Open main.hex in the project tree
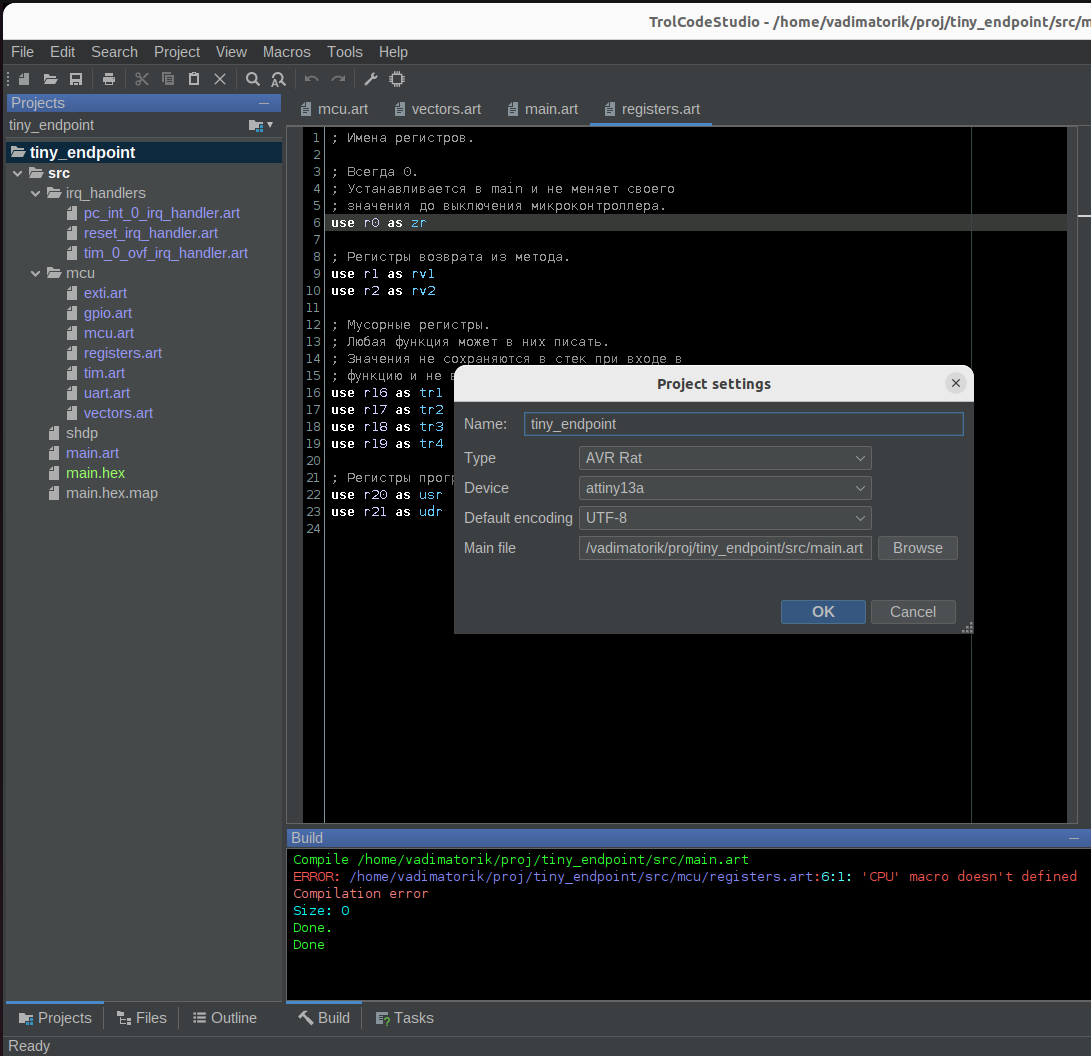Image resolution: width=1091 pixels, height=1056 pixels. coord(95,473)
